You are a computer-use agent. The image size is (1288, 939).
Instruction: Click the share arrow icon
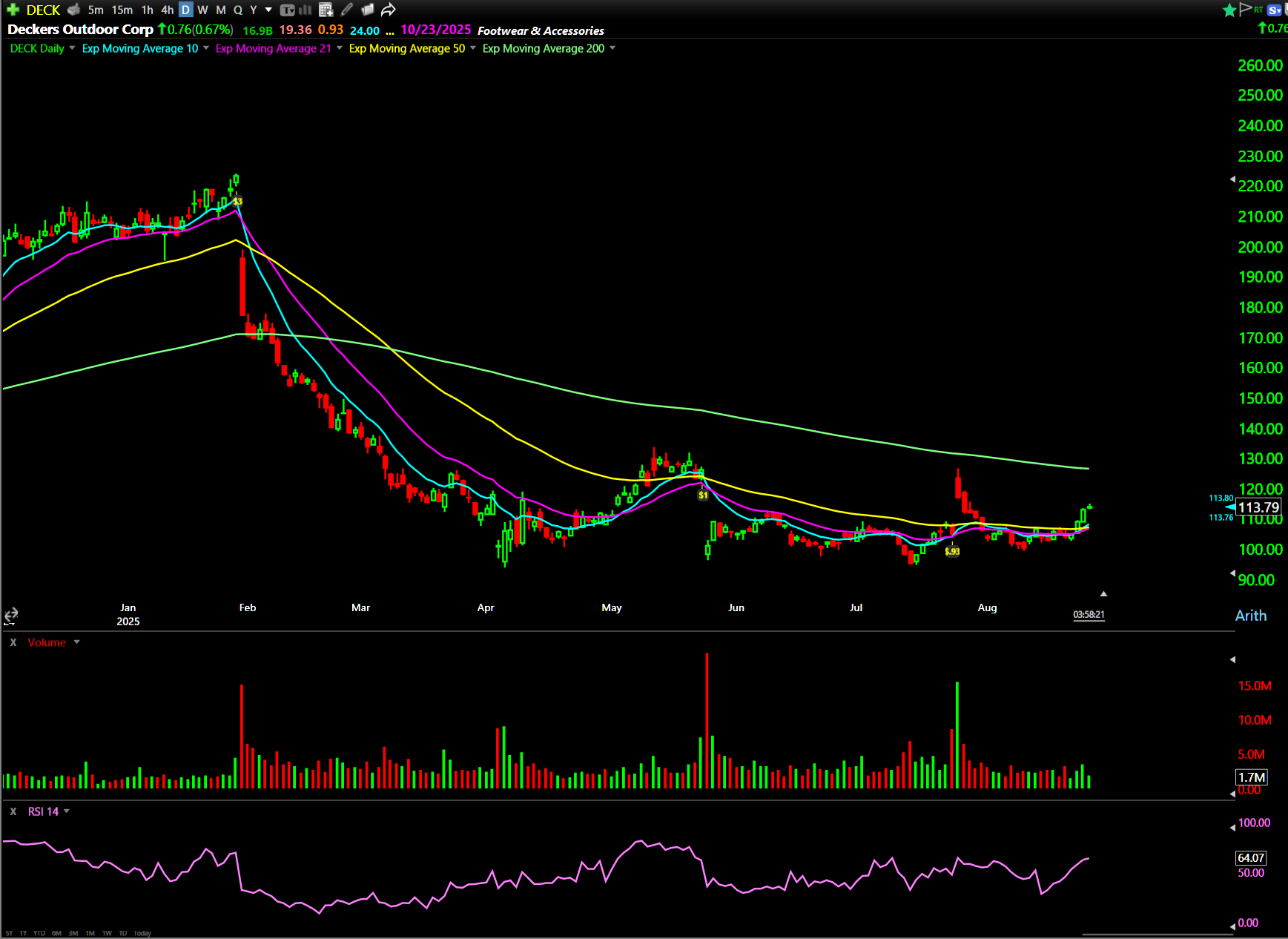click(x=388, y=10)
